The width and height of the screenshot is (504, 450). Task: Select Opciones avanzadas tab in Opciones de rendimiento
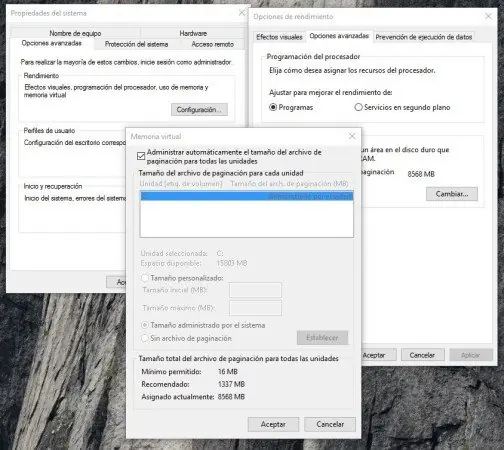[x=339, y=36]
